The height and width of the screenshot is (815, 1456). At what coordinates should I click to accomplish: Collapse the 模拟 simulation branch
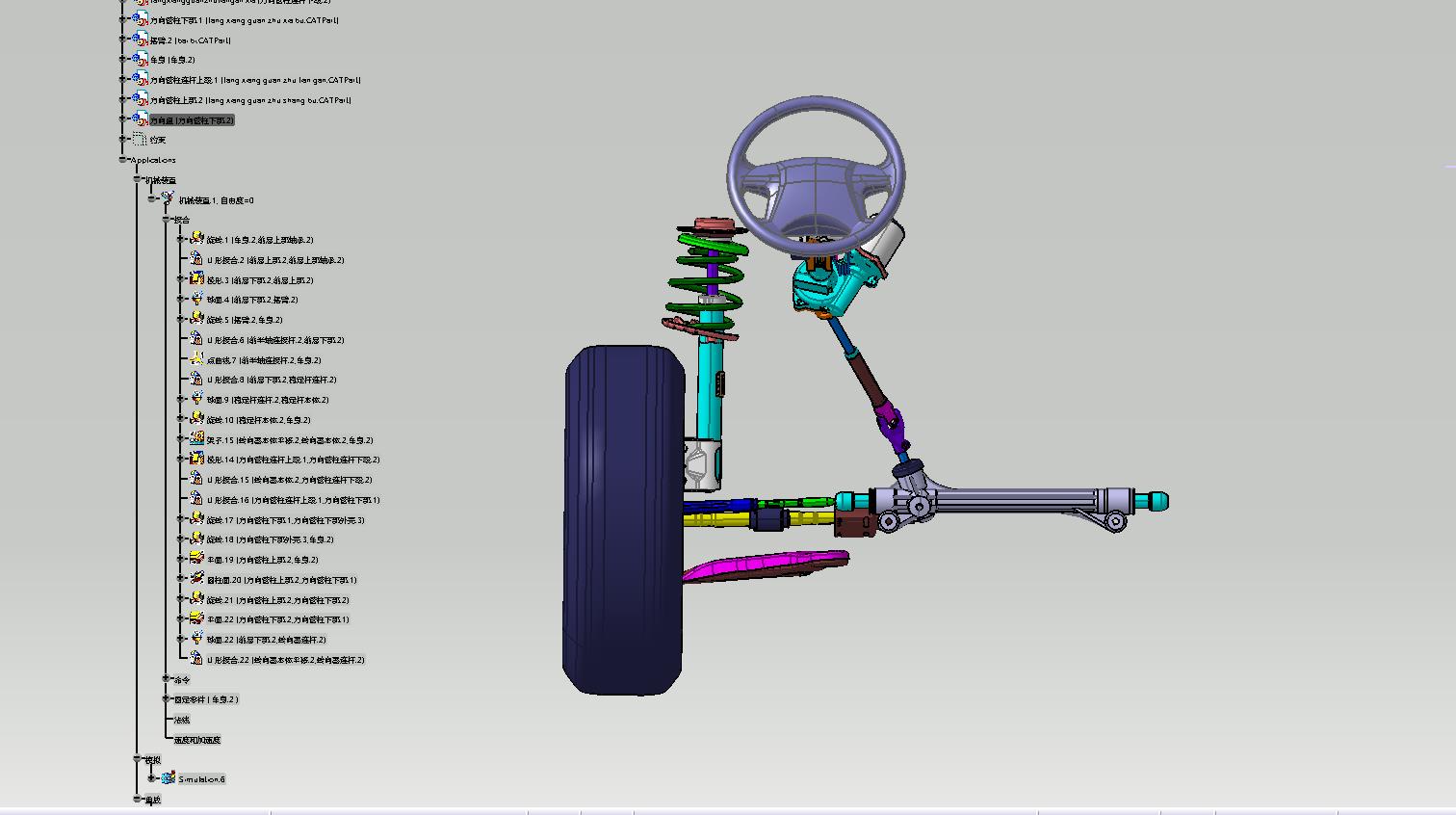coord(137,759)
